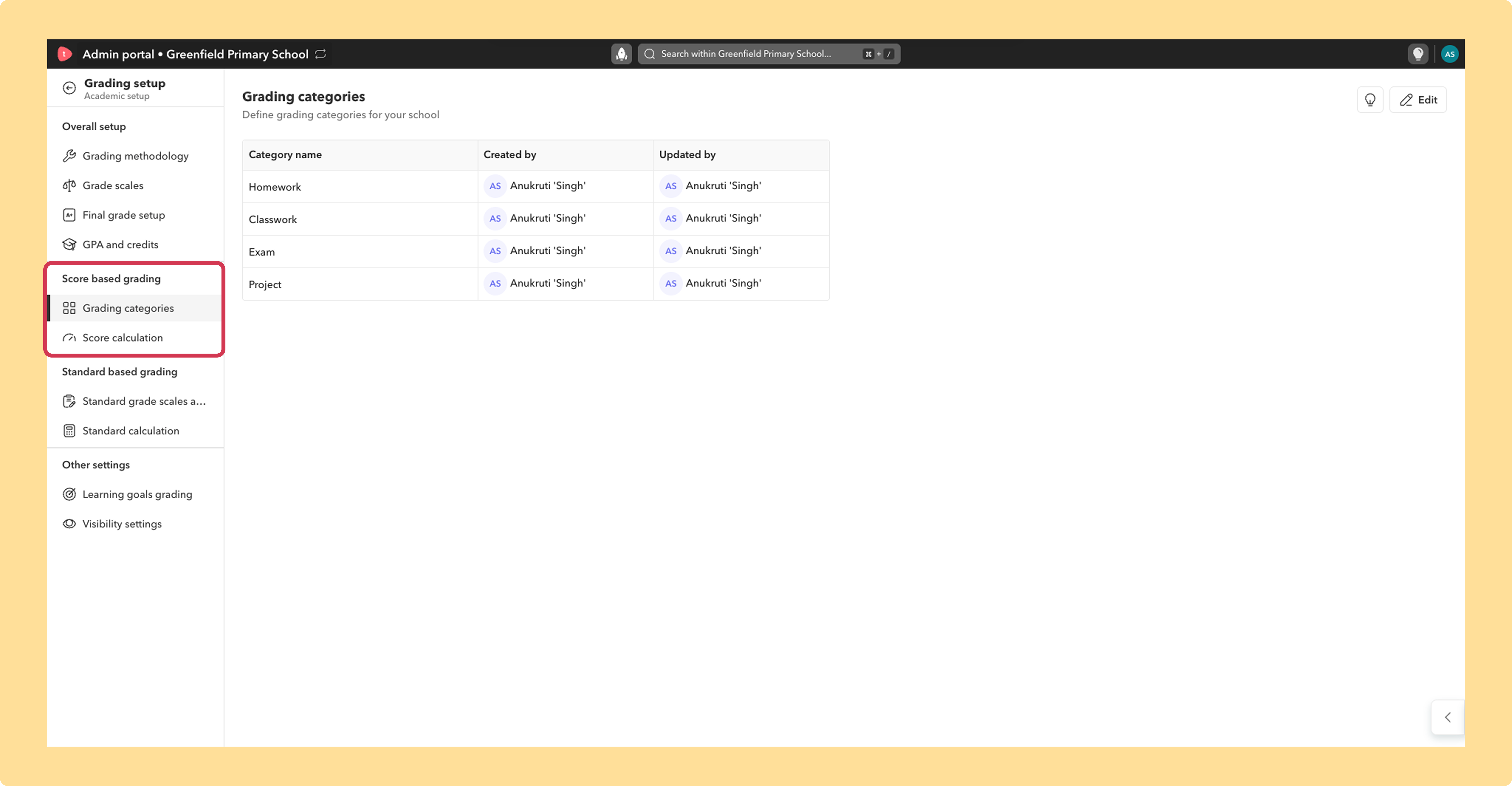This screenshot has height=786, width=1512.
Task: Open Standard grade scales item
Action: pyautogui.click(x=136, y=401)
